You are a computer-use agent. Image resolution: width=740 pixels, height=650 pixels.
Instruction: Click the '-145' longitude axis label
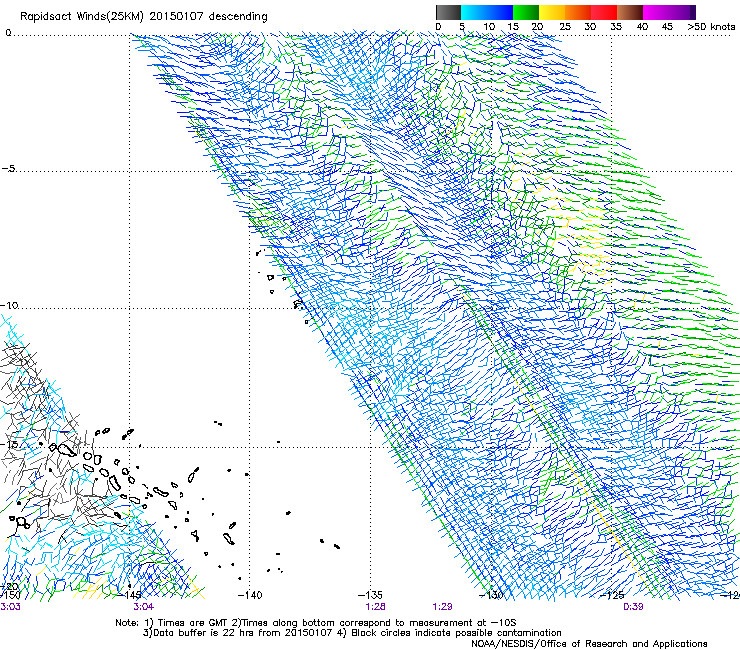coord(129,595)
